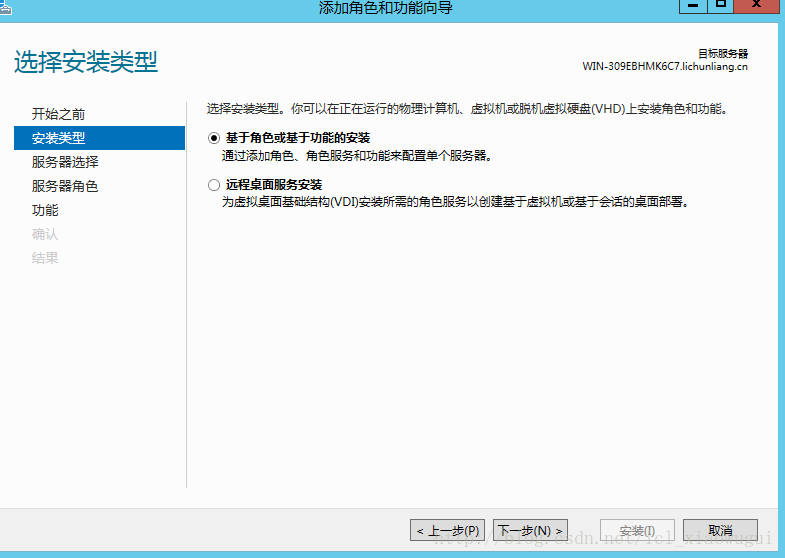Select 基于角色或基于功能的安装 radio button
The height and width of the screenshot is (558, 785).
click(214, 138)
